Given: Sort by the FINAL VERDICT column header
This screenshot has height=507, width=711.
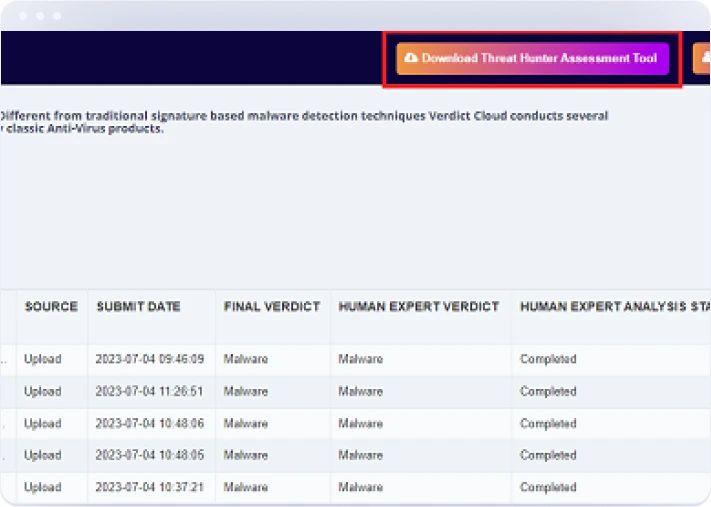Looking at the screenshot, I should (x=272, y=307).
